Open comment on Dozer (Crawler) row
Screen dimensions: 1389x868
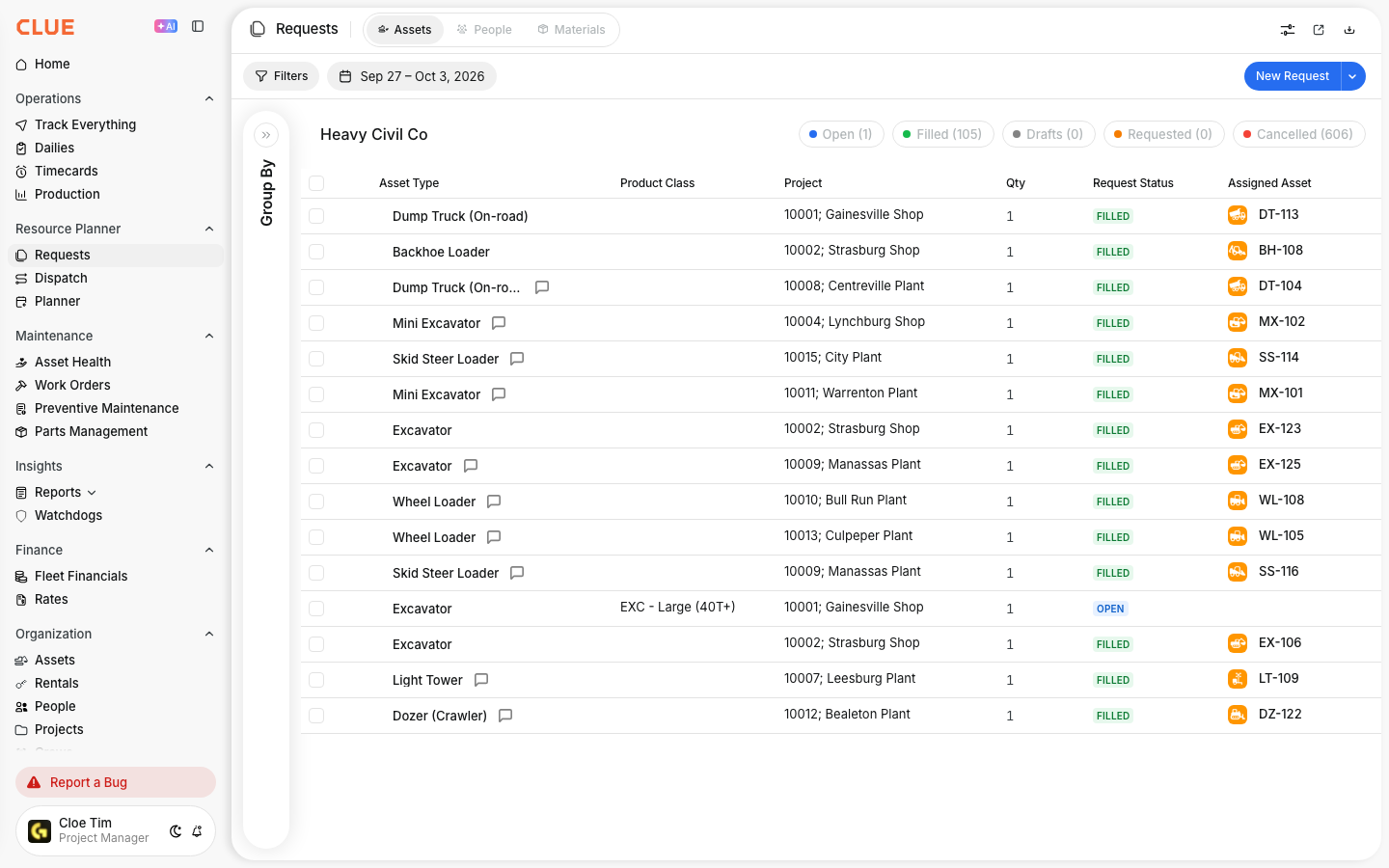505,716
